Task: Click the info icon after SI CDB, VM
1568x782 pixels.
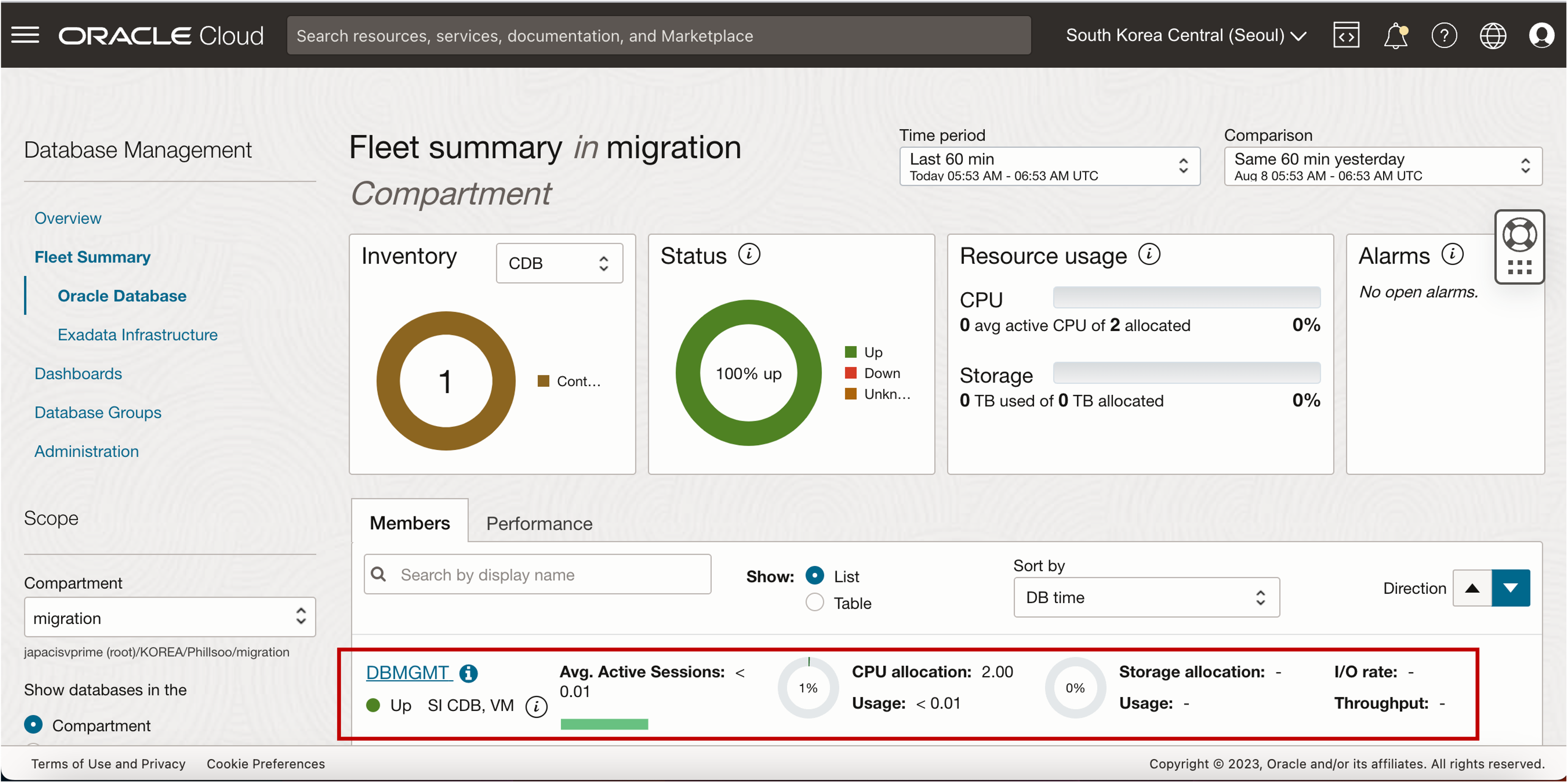Action: point(536,706)
